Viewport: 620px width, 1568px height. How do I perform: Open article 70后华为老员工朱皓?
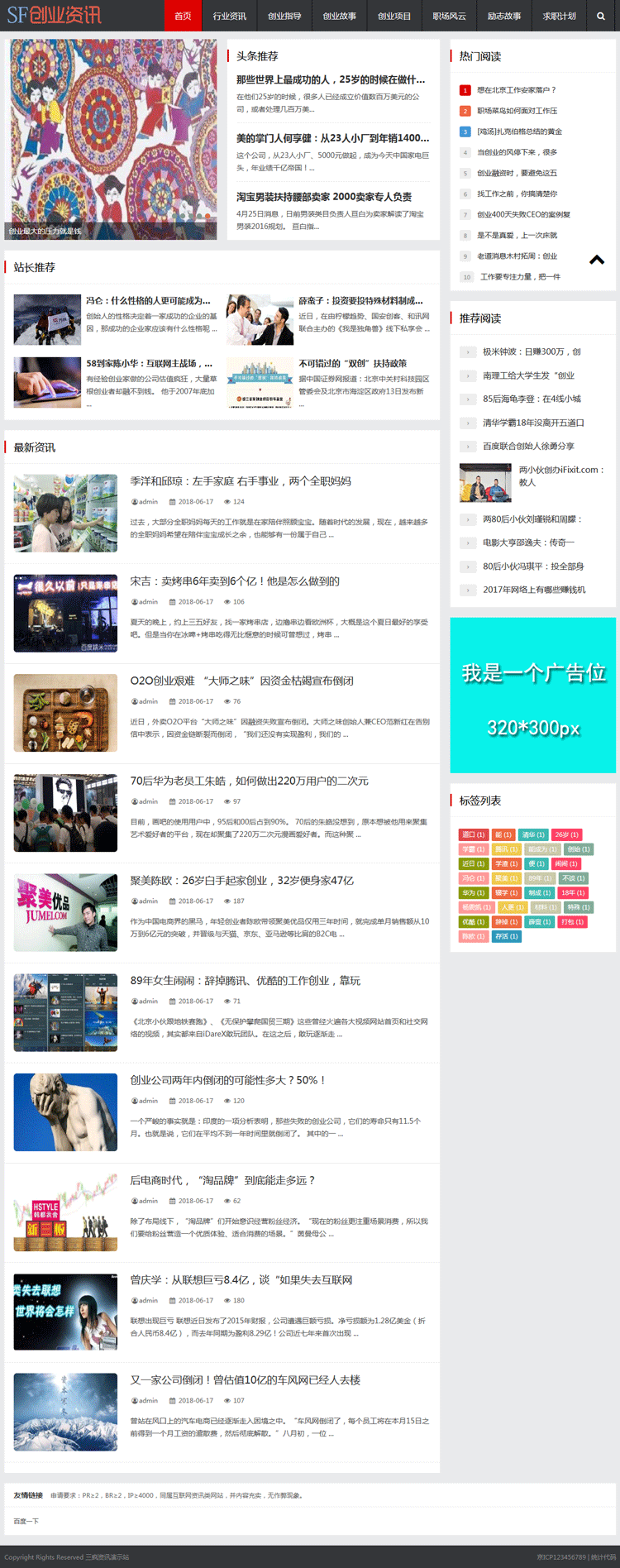coord(249,782)
